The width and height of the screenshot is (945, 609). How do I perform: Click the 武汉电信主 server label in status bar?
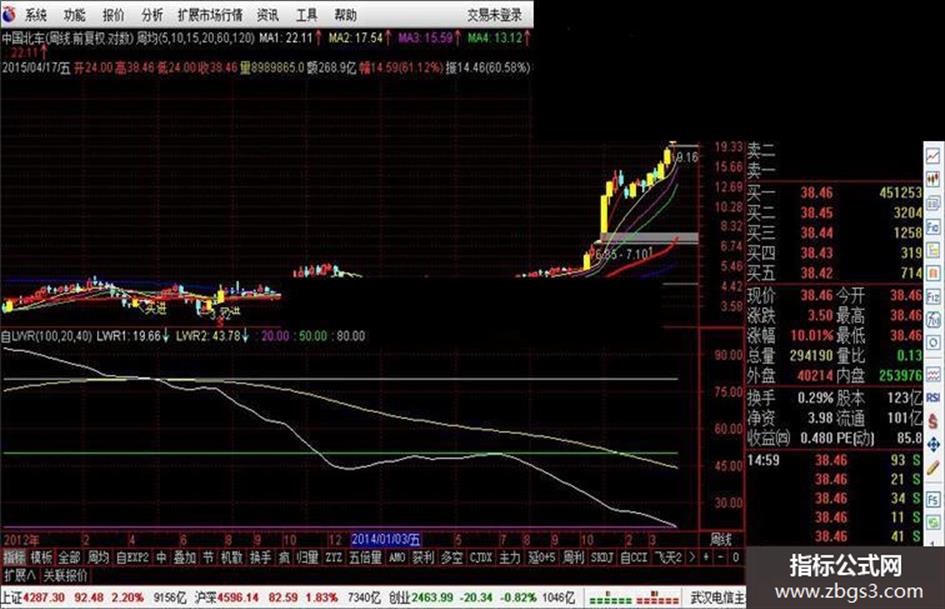[x=717, y=598]
